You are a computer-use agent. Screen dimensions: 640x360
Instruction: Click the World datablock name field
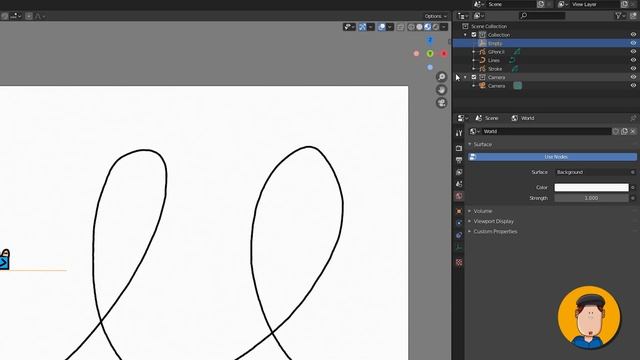(x=546, y=131)
